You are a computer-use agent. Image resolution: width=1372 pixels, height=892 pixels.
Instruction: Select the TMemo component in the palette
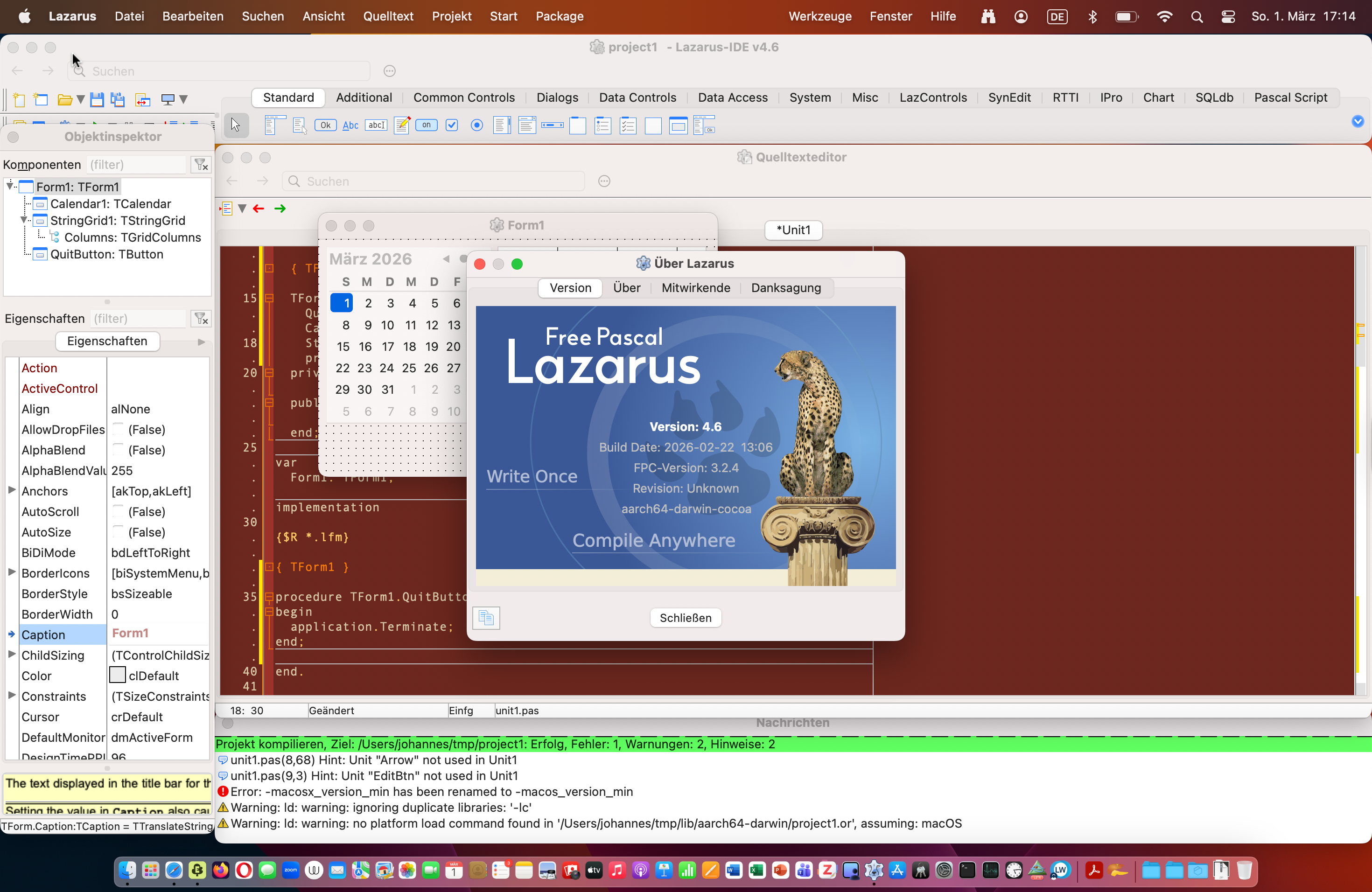click(402, 125)
